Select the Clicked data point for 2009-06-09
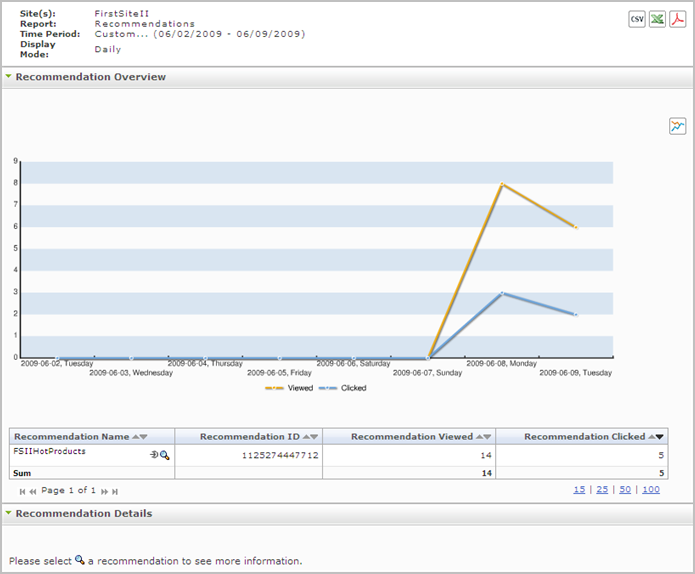 pyautogui.click(x=576, y=314)
